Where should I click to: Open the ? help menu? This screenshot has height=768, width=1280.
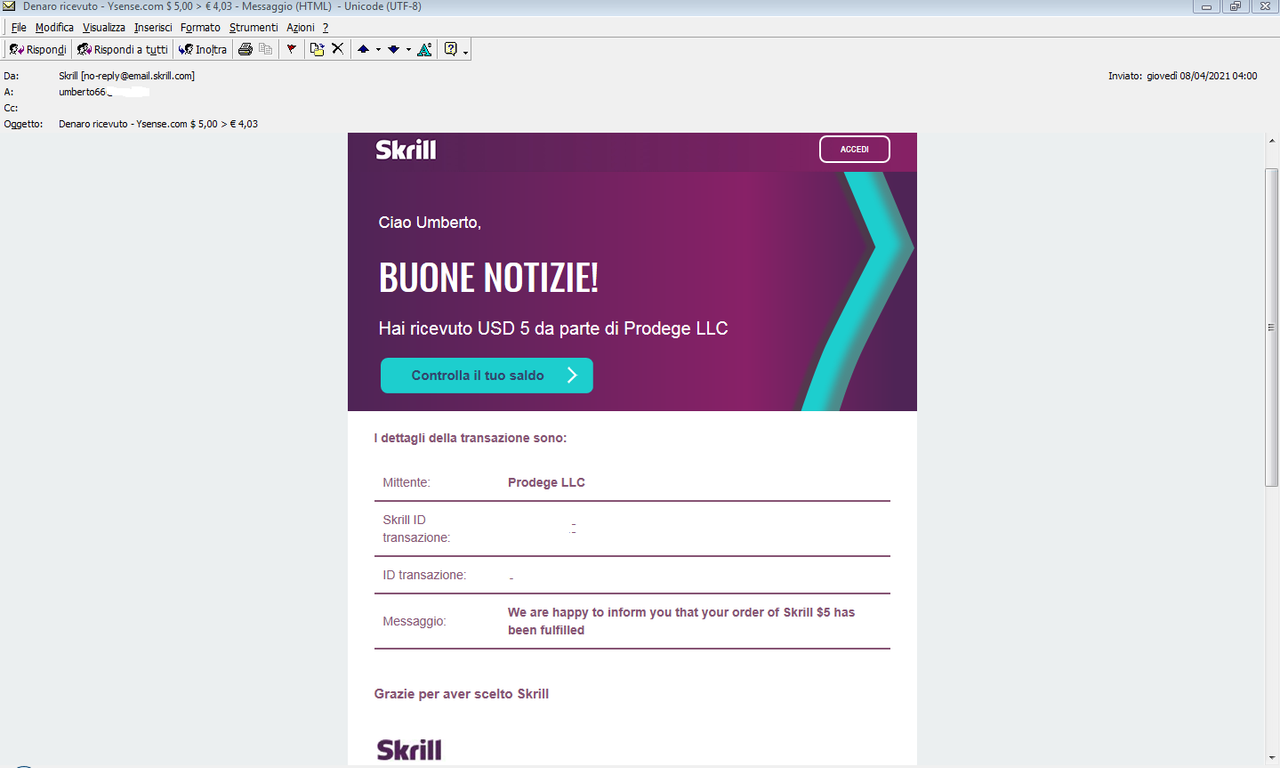[325, 28]
